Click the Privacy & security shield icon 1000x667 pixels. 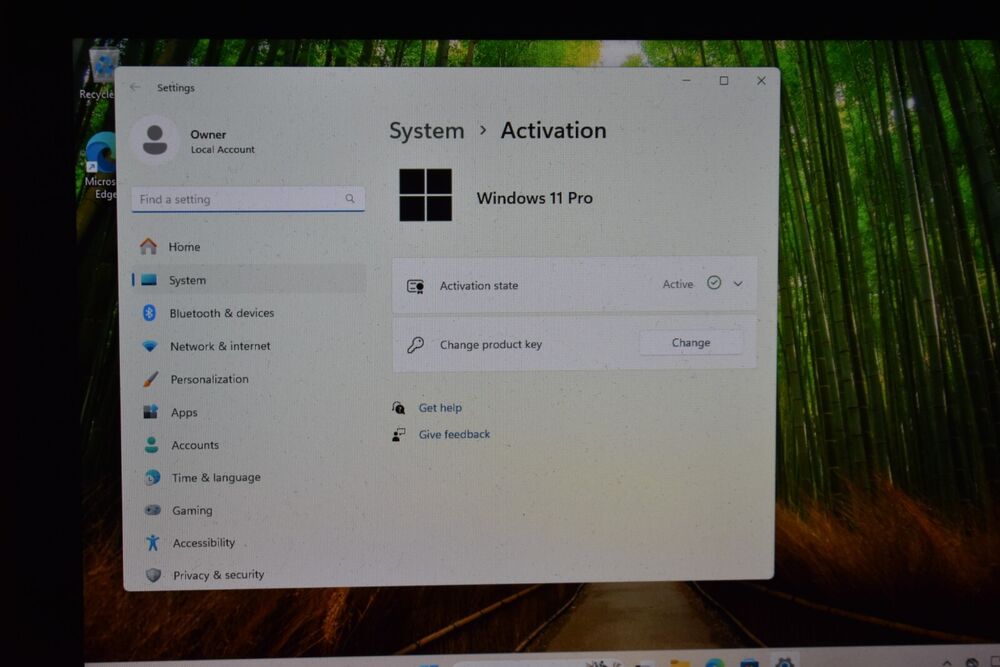tap(153, 575)
